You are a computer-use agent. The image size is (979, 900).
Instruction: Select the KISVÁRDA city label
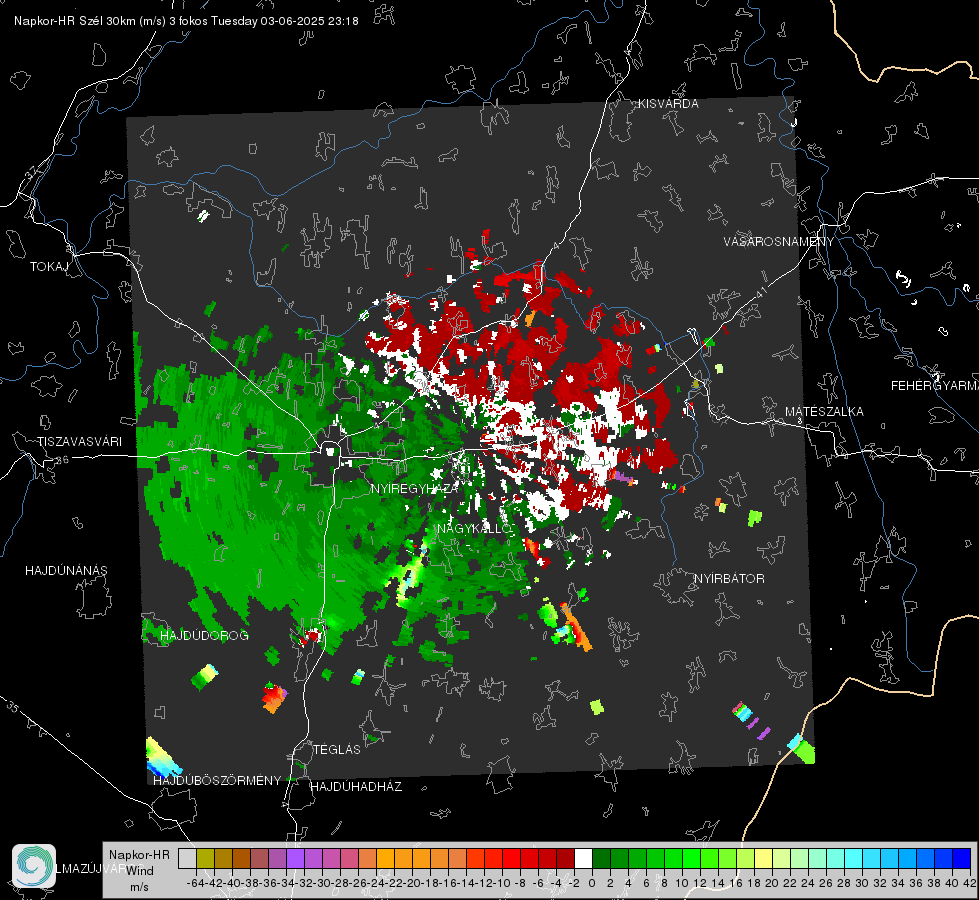(x=668, y=104)
